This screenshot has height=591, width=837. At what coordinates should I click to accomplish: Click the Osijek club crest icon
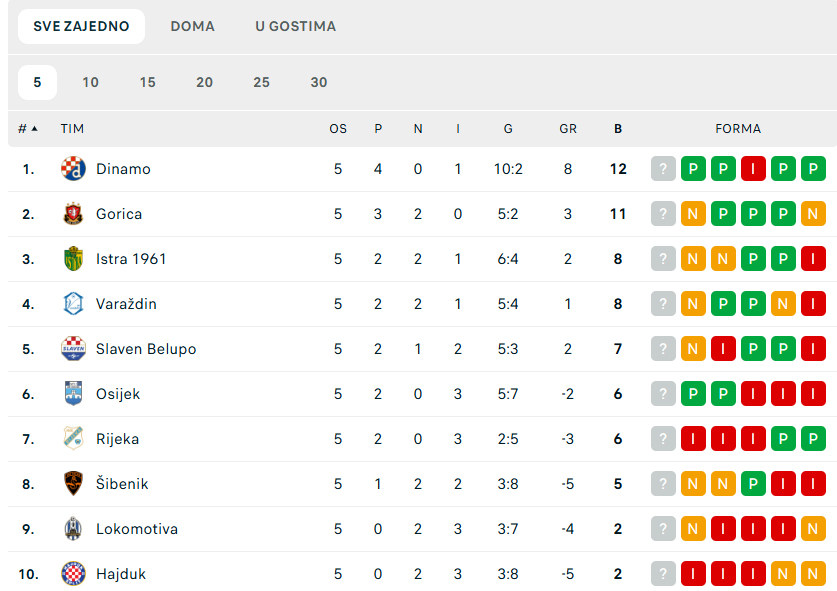73,394
